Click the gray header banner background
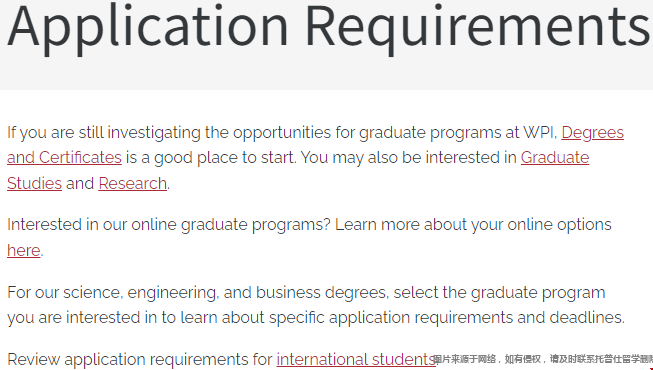Image resolution: width=653 pixels, height=370 pixels. coord(326,74)
